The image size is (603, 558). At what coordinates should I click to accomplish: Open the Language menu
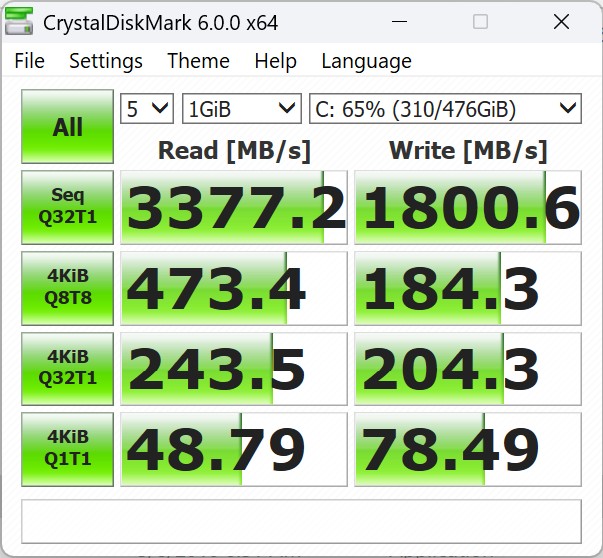[366, 61]
